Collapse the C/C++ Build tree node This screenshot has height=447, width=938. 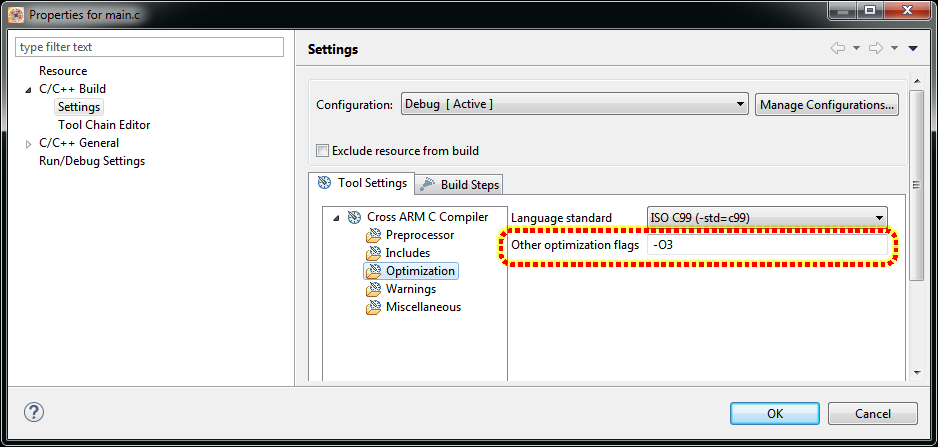tap(28, 89)
